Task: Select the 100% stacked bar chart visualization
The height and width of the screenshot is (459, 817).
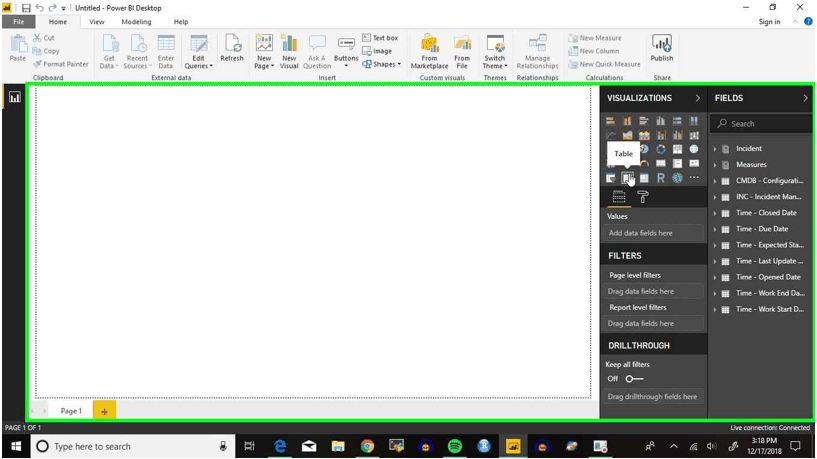Action: click(677, 121)
